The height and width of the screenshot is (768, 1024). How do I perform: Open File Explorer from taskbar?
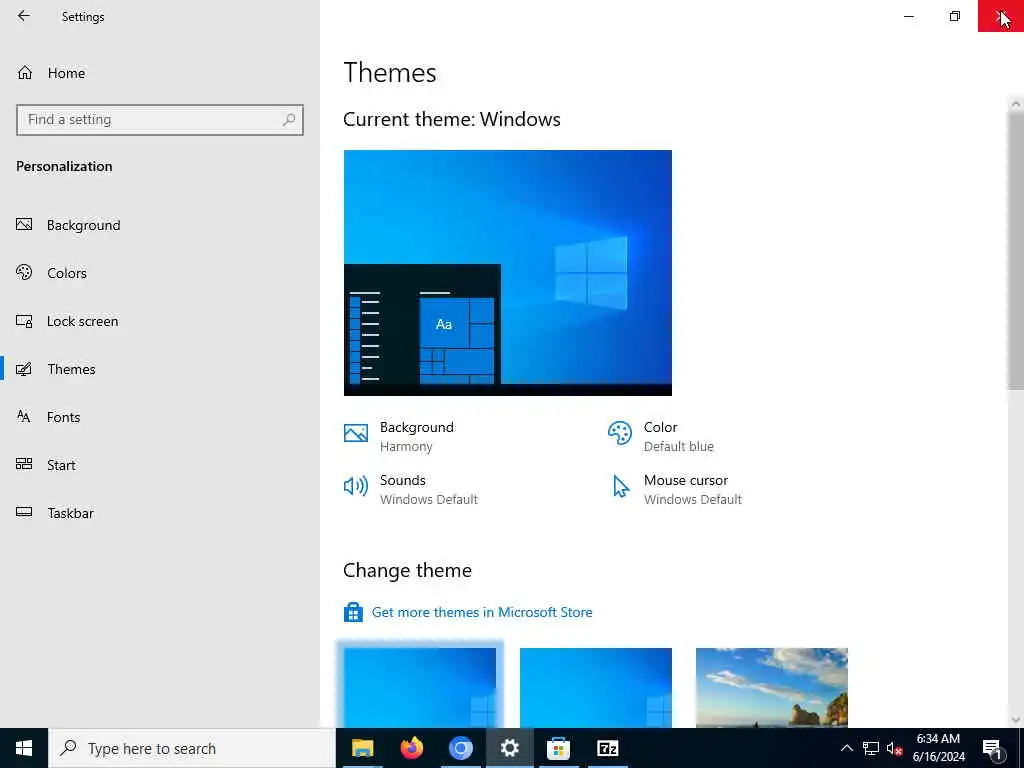coord(362,748)
